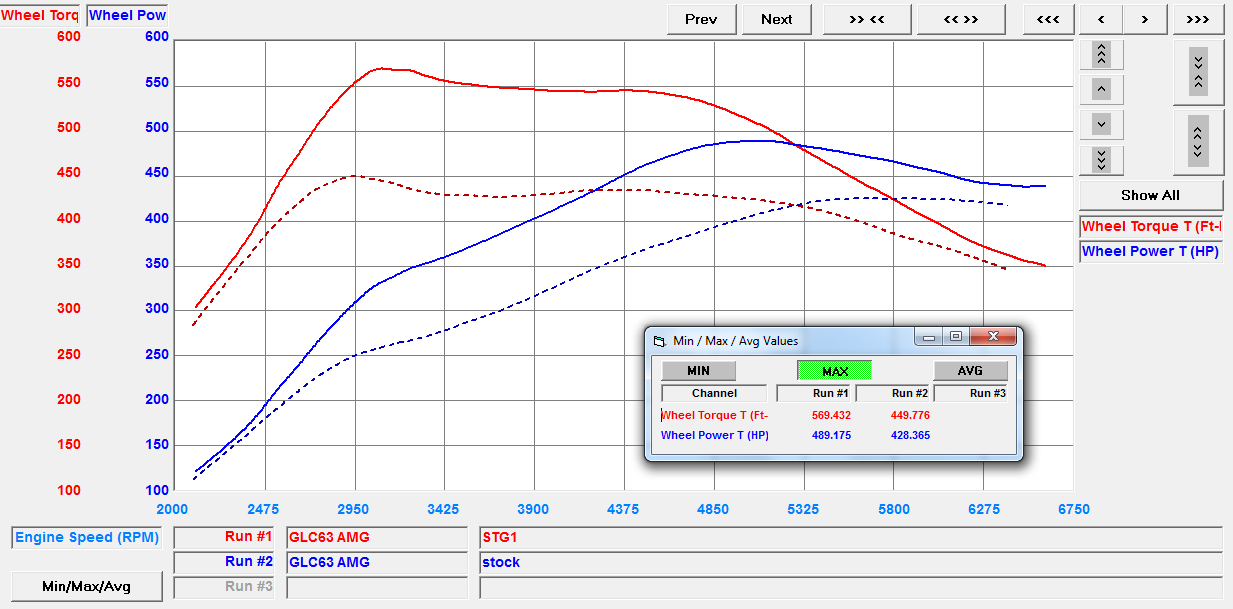Click the single up chevron button
Screen dimensions: 1233x609
click(1101, 89)
